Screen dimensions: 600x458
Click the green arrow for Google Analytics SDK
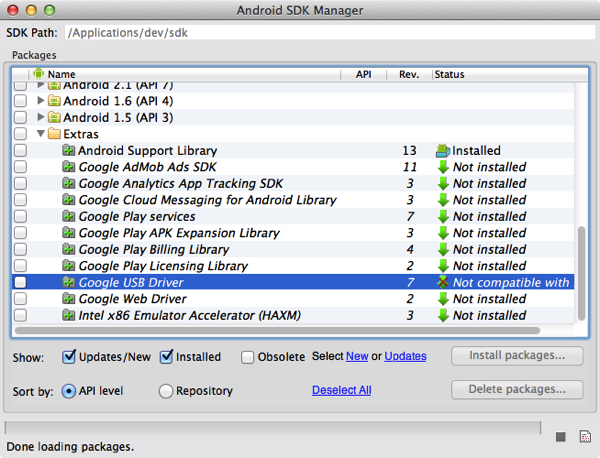pos(443,183)
